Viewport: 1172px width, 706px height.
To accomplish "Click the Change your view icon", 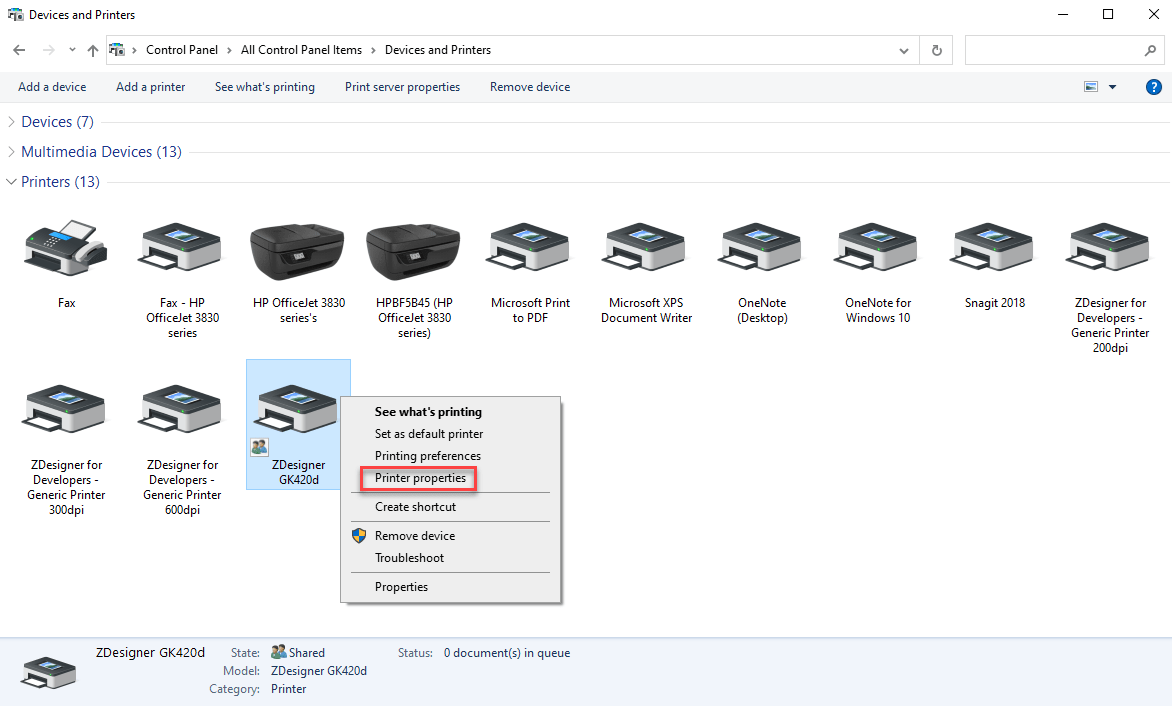I will [1091, 87].
